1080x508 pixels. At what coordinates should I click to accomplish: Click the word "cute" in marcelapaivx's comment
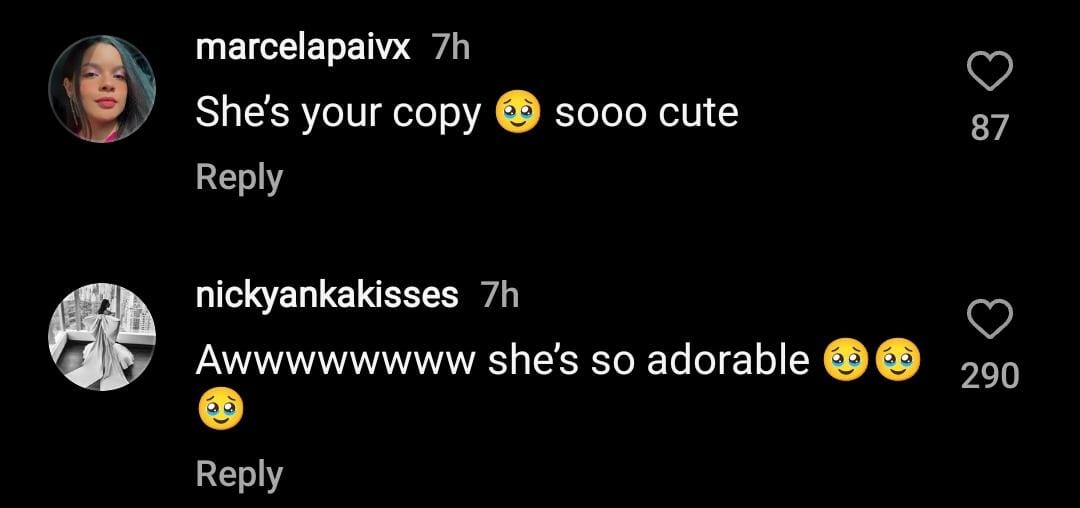[699, 114]
